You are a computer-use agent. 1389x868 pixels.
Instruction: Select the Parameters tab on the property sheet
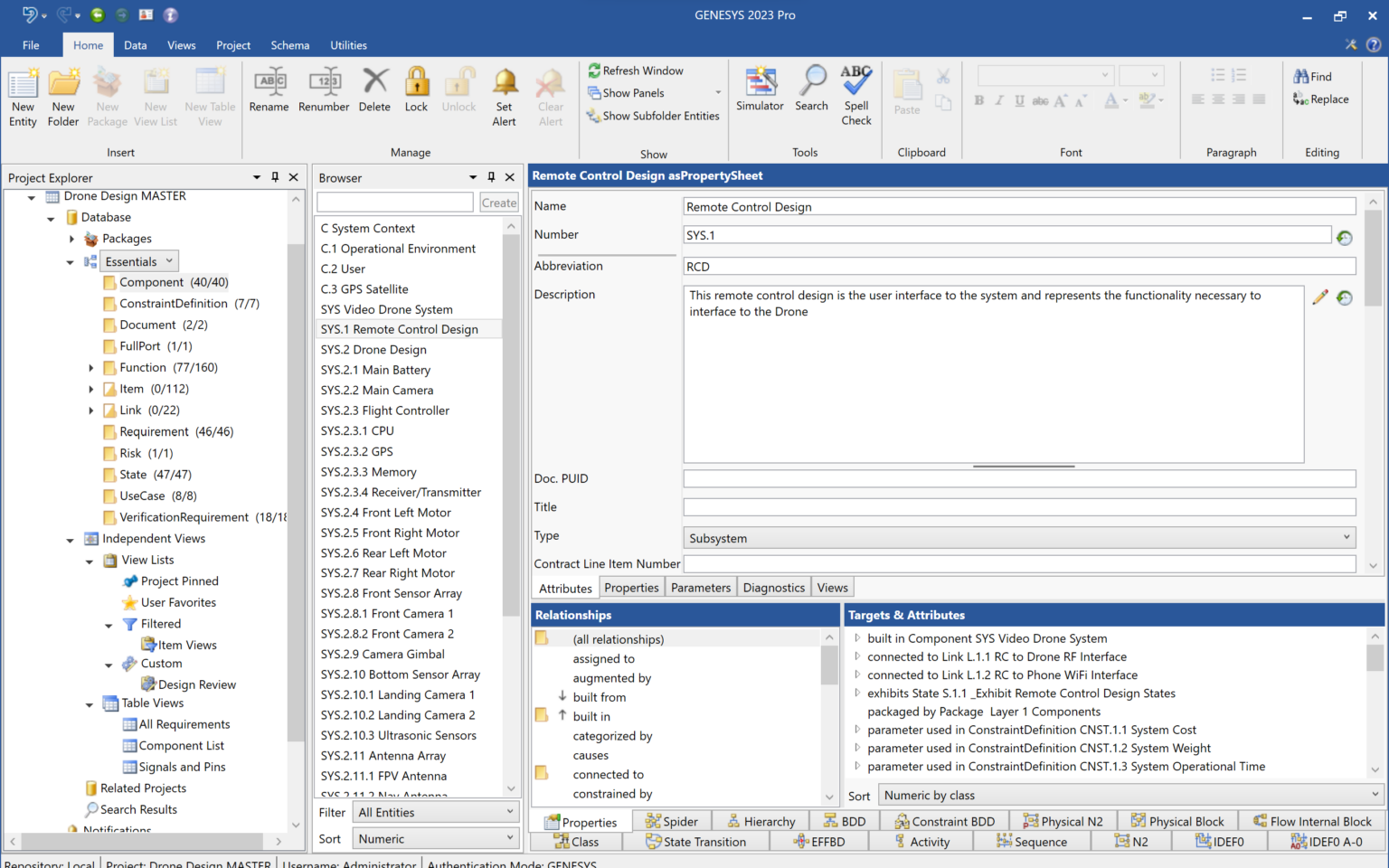(700, 587)
